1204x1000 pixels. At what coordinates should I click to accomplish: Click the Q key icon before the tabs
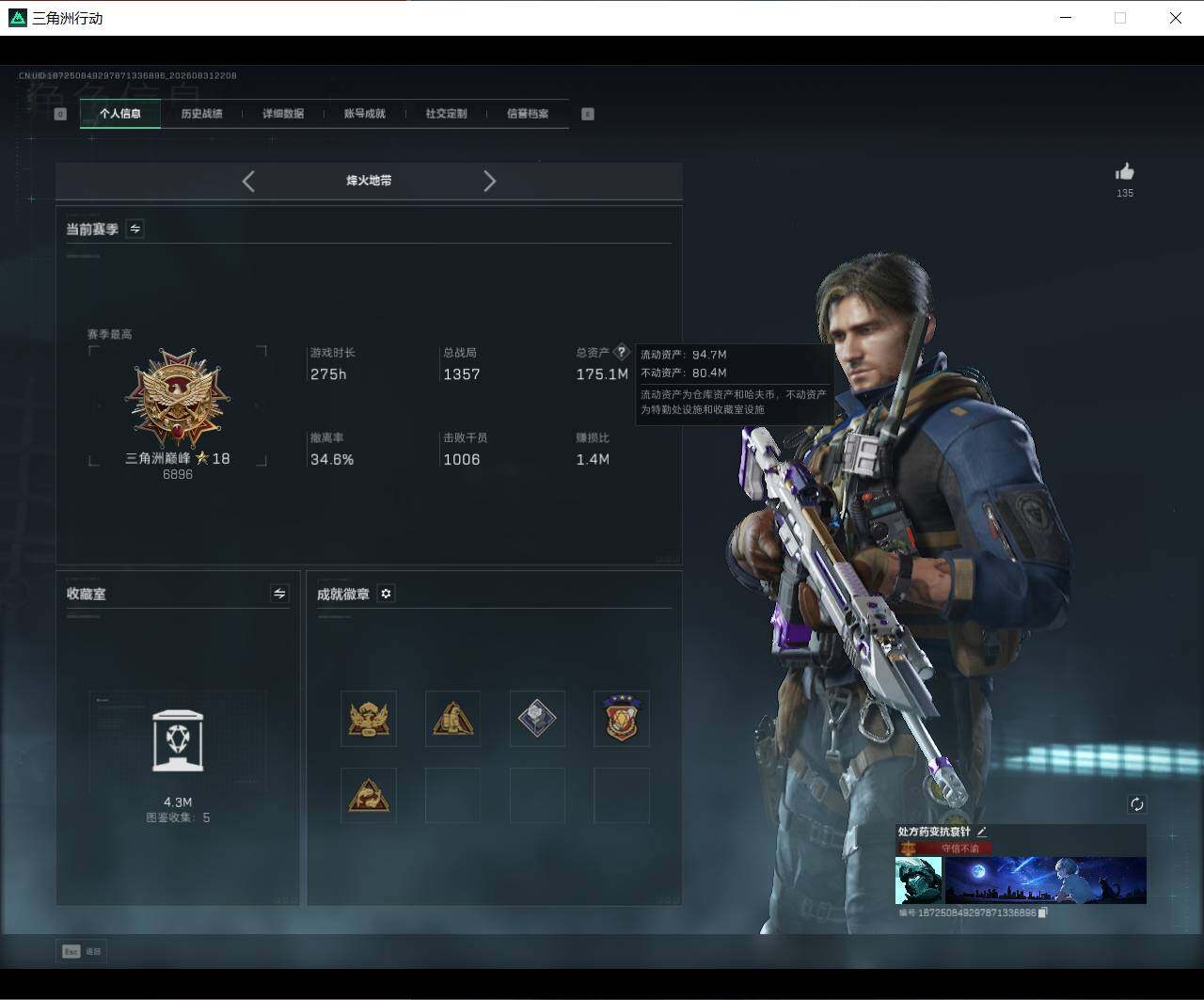coord(60,114)
